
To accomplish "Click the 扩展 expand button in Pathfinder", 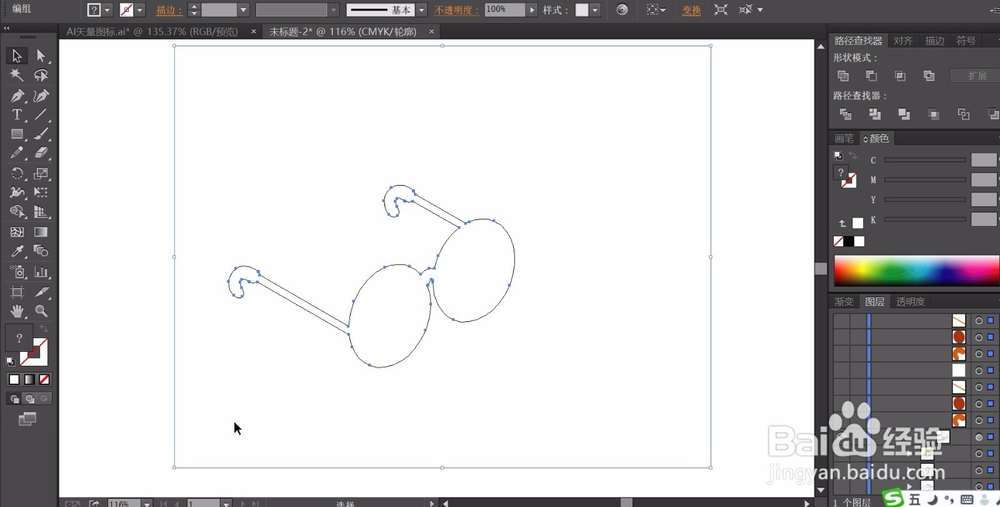I will click(977, 76).
